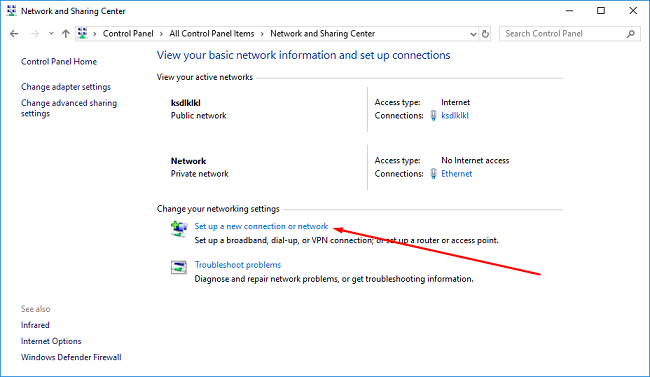The image size is (650, 377).
Task: Select Control Panel breadcrumb
Action: [x=128, y=34]
